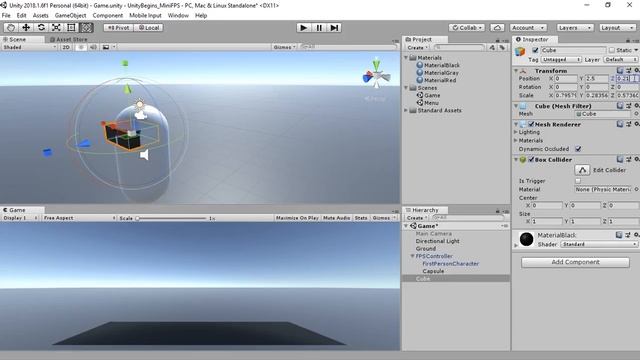Switch to the Asset Store tab
Image resolution: width=640 pixels, height=360 pixels.
(68, 40)
